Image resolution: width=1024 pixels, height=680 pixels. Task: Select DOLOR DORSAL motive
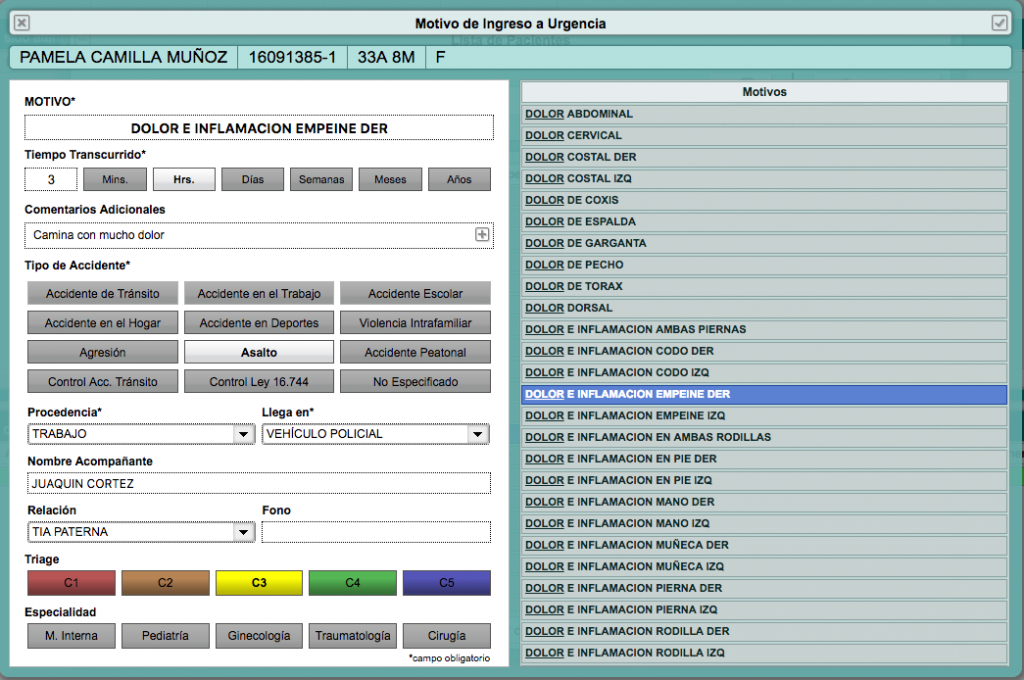(x=764, y=308)
